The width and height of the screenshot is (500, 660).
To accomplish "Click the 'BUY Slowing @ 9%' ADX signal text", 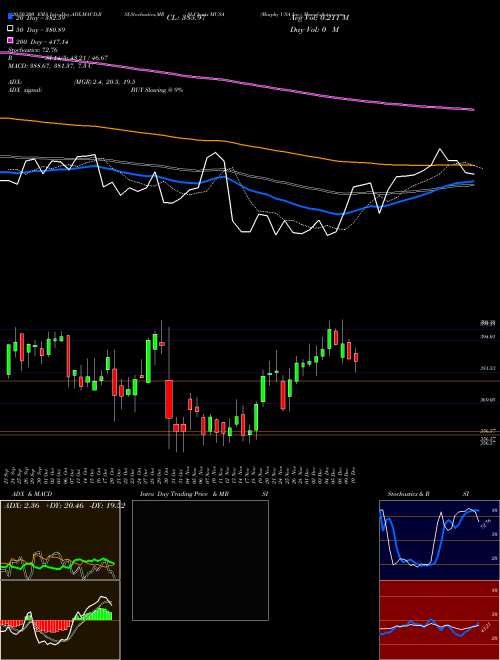I will point(157,90).
